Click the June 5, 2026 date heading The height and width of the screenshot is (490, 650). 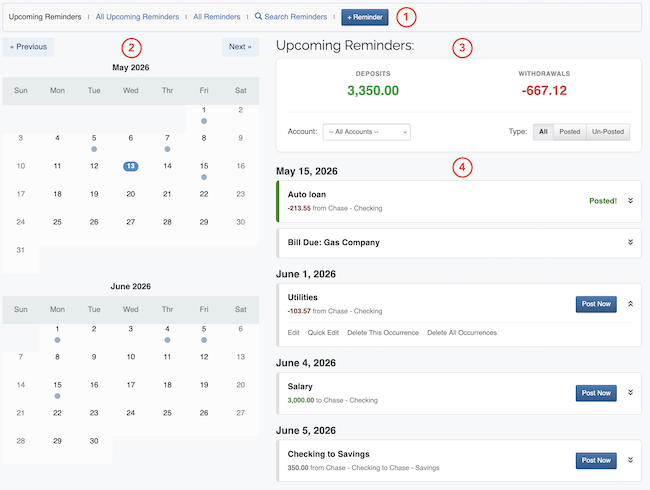306,430
